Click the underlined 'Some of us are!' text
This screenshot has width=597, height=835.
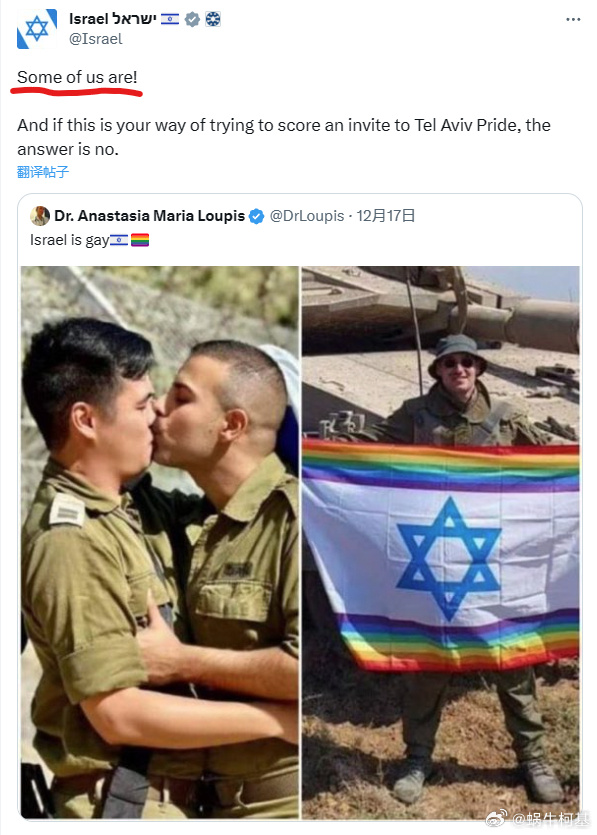pos(77,77)
